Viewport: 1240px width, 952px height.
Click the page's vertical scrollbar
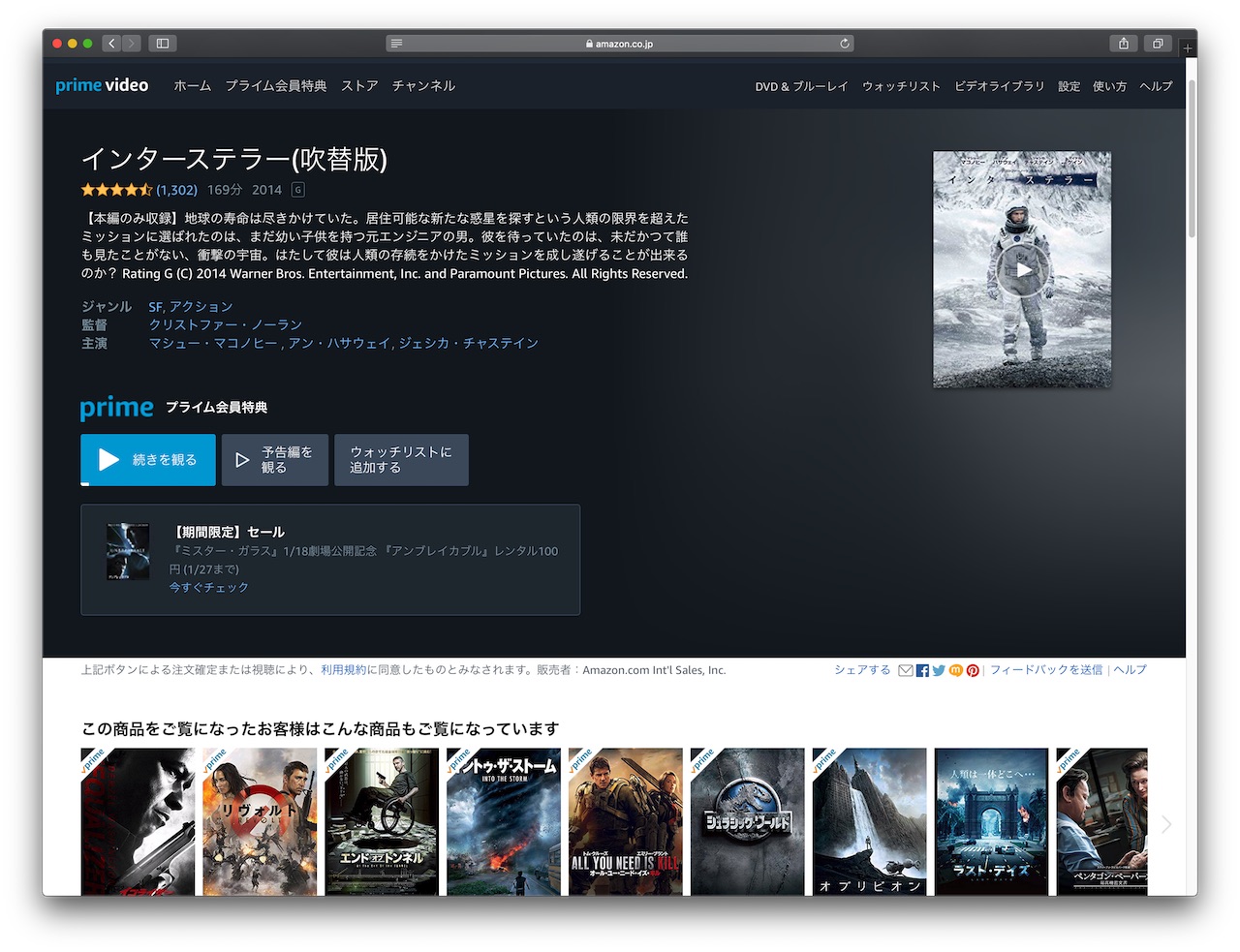click(x=1192, y=160)
